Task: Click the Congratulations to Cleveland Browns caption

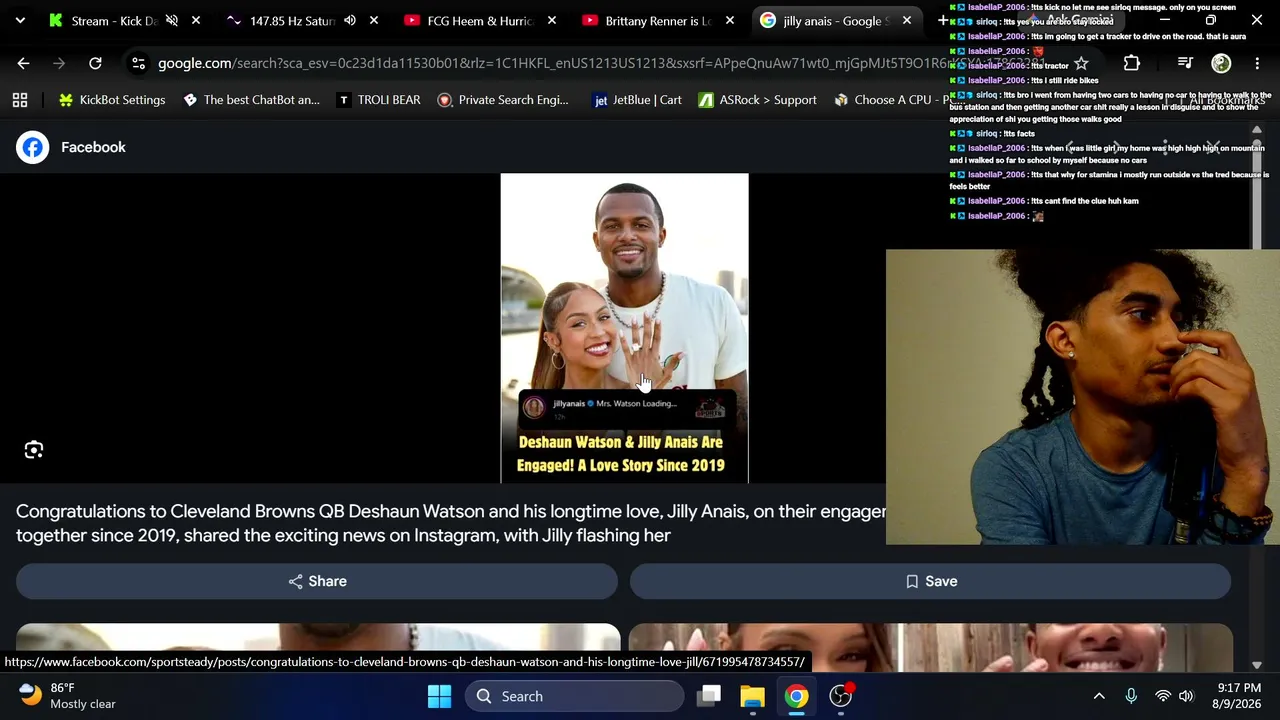Action: click(451, 523)
